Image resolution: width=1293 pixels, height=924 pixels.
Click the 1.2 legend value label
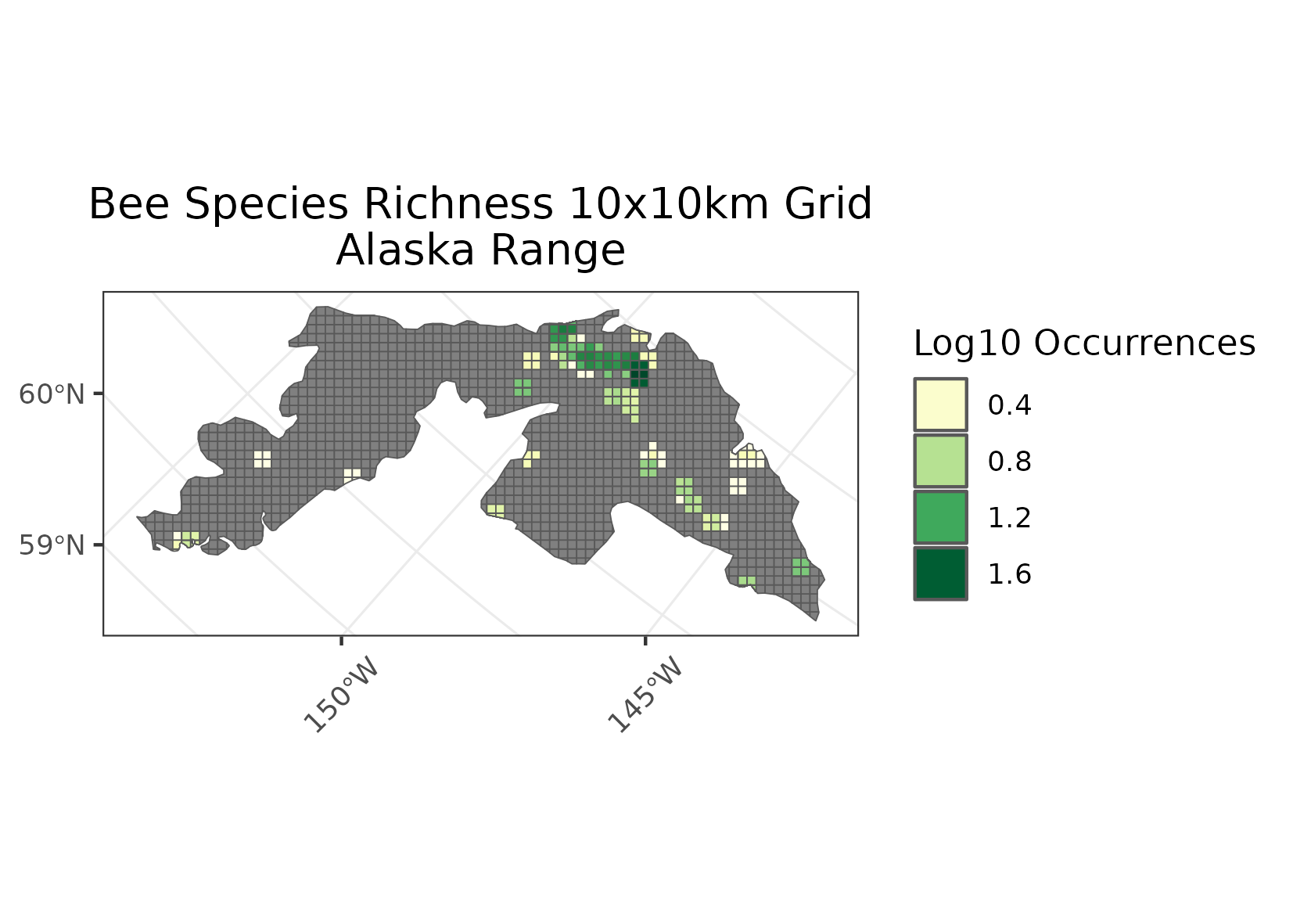tap(1009, 518)
